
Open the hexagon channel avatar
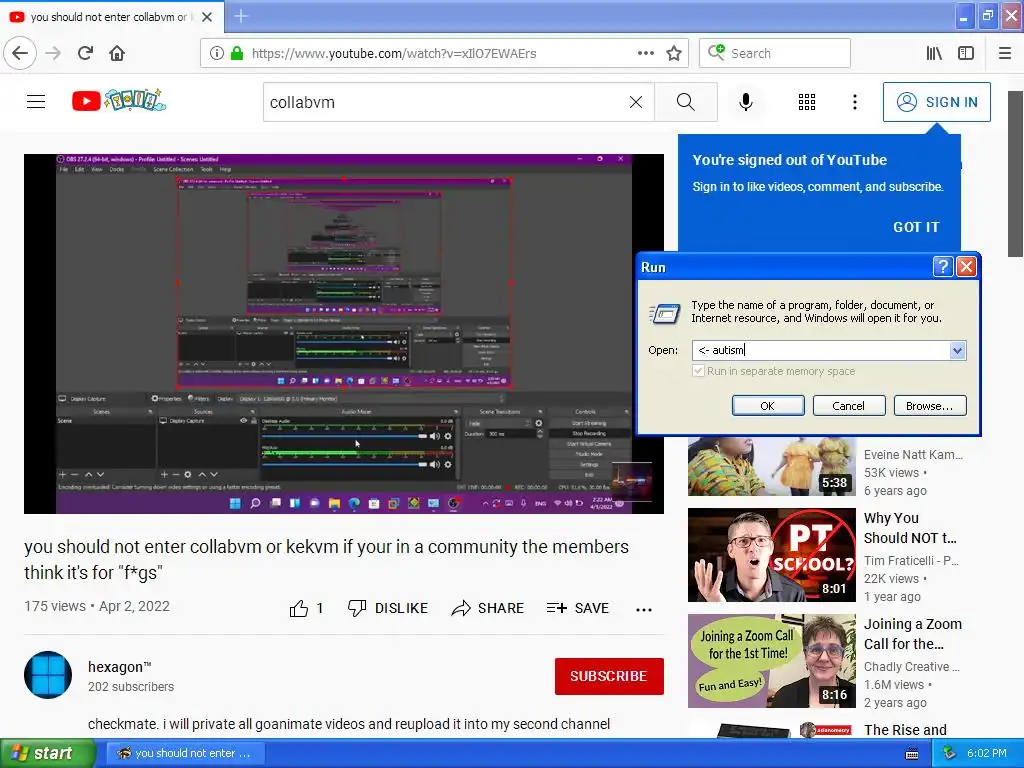point(48,675)
